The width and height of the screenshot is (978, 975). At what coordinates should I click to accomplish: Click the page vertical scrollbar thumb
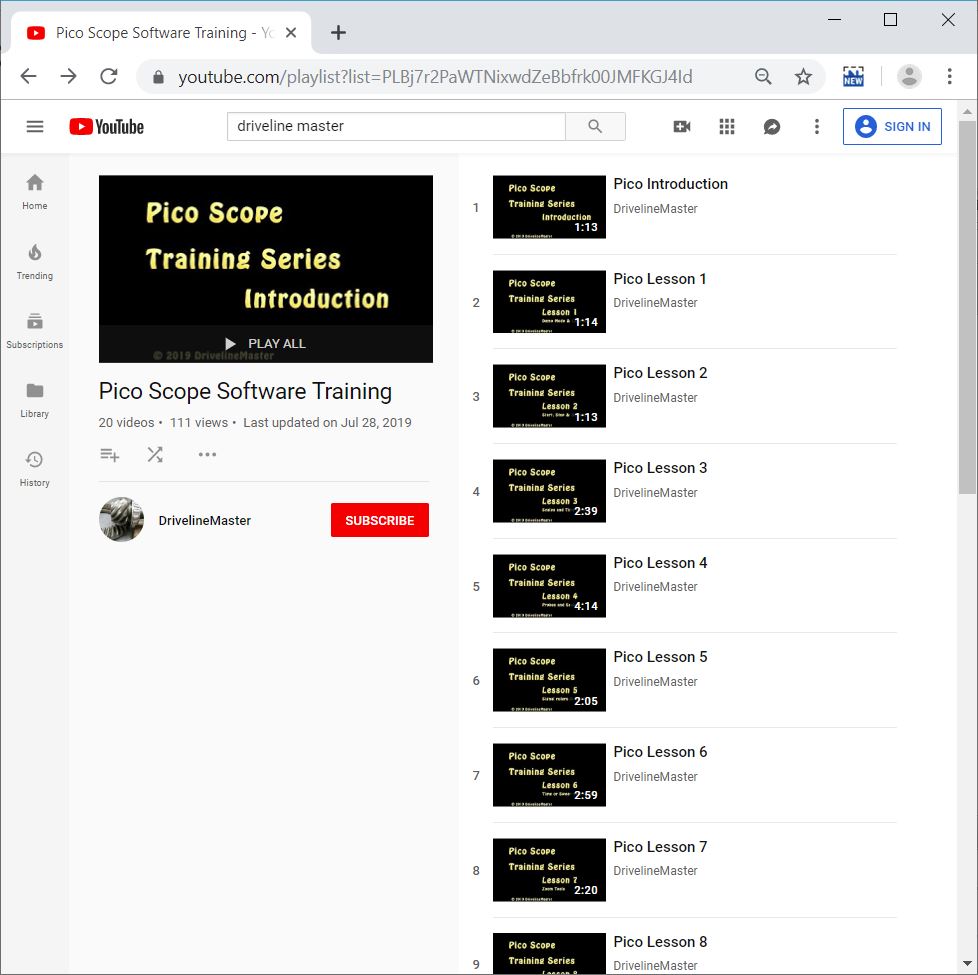click(x=967, y=307)
